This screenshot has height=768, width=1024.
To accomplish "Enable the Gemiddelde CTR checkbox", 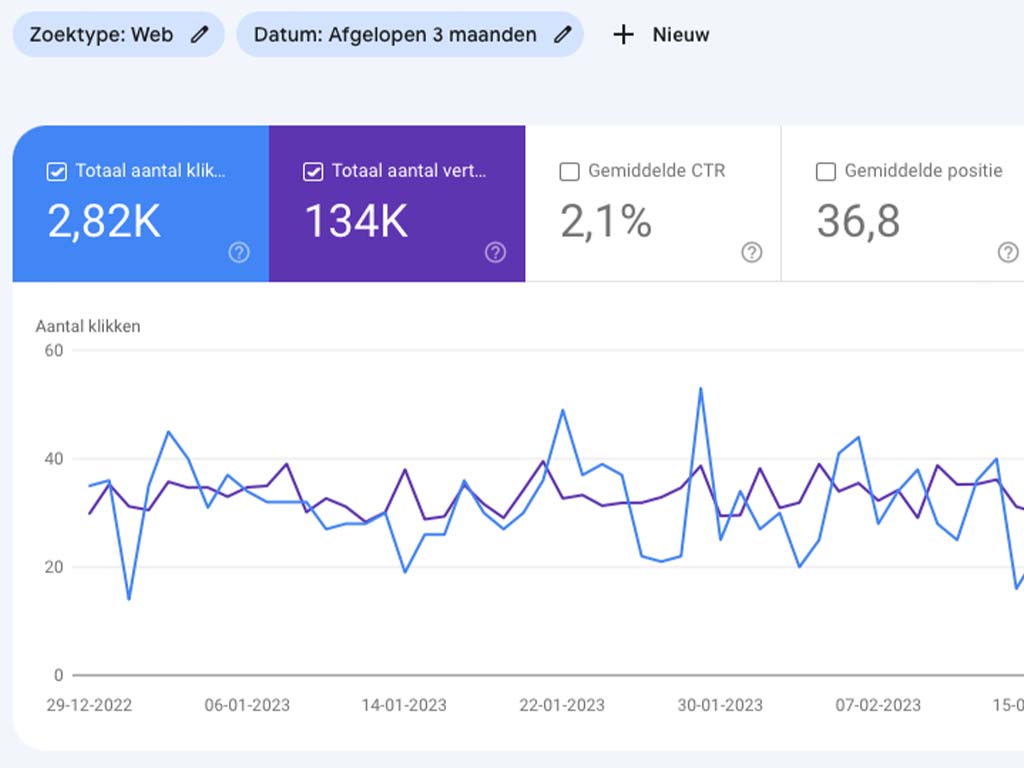I will tap(570, 172).
